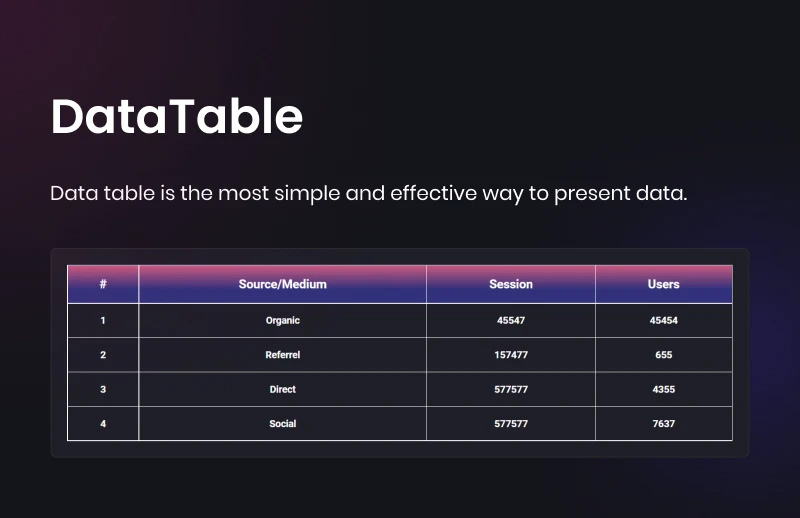Click users value 655
Screen dimensions: 800x518
664,355
